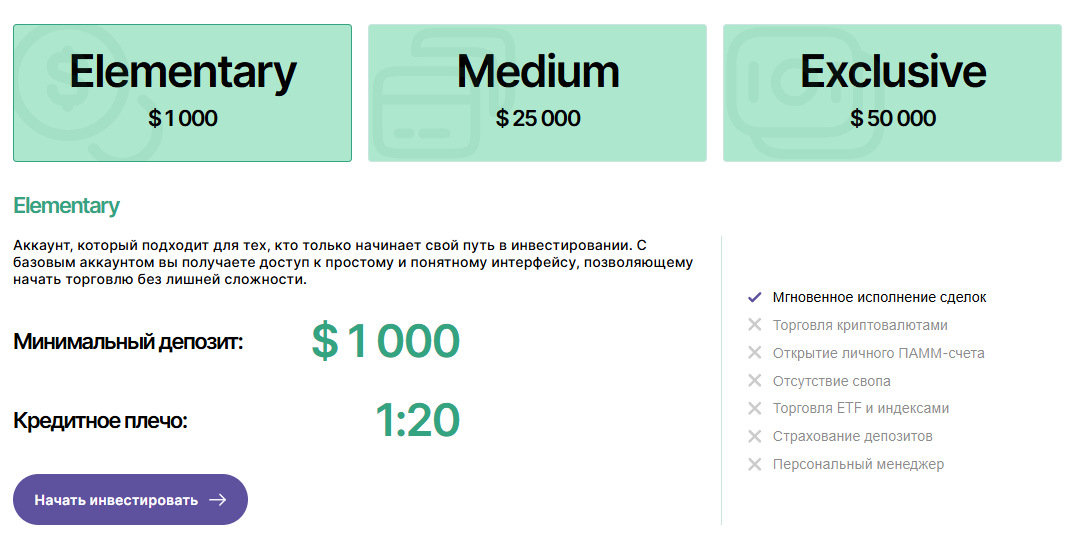Click the $50 000 price on the Exclusive card

coord(893,119)
